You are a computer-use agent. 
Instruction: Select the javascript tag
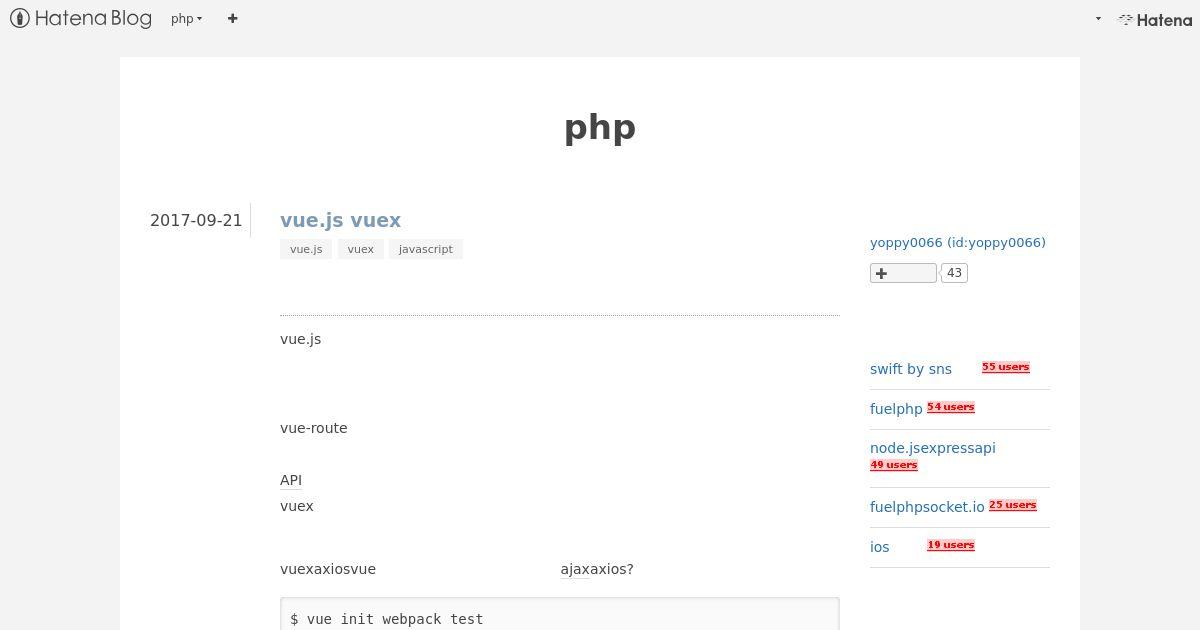click(x=426, y=249)
